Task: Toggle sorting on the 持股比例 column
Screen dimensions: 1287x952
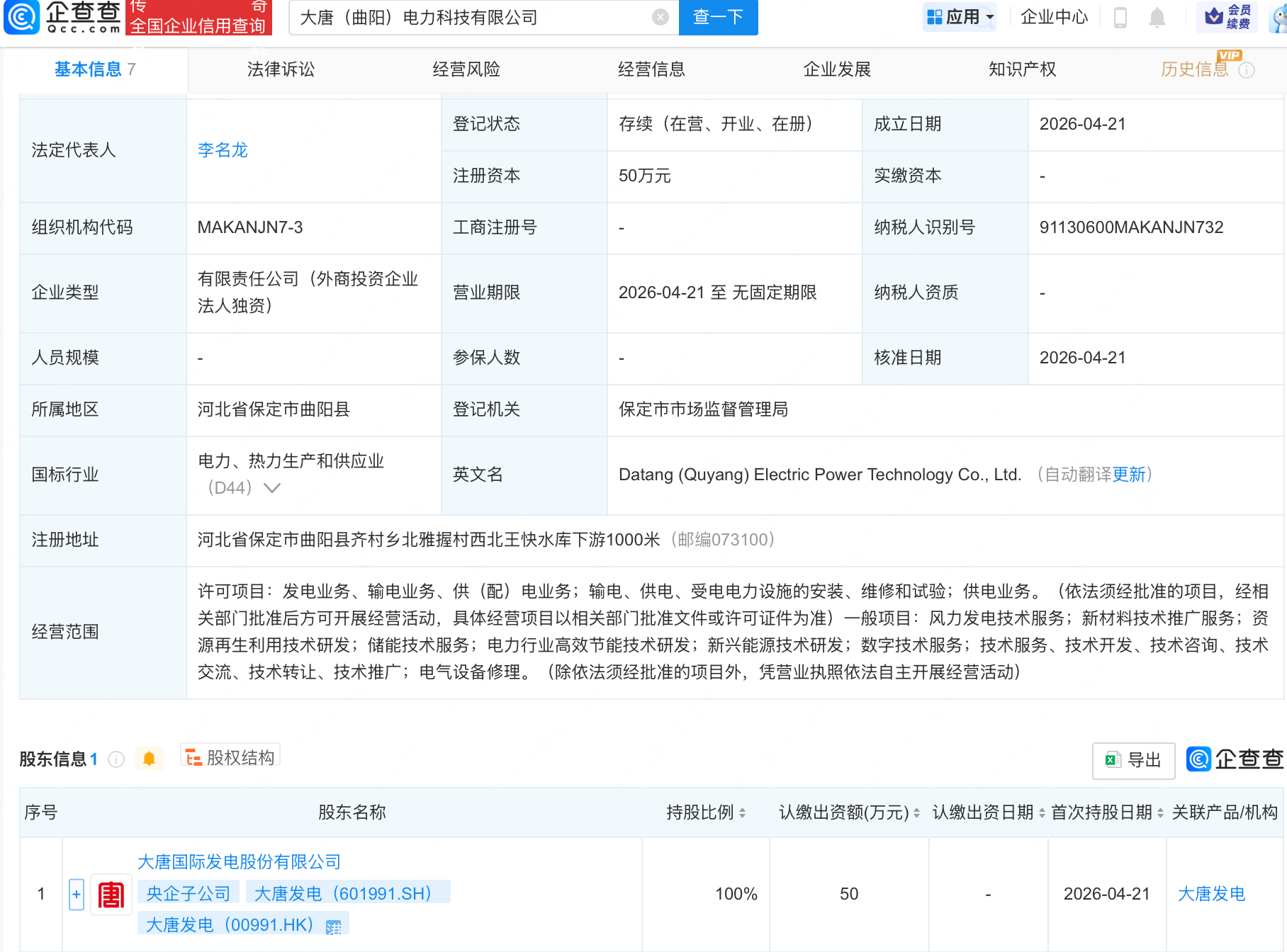Action: pyautogui.click(x=741, y=812)
